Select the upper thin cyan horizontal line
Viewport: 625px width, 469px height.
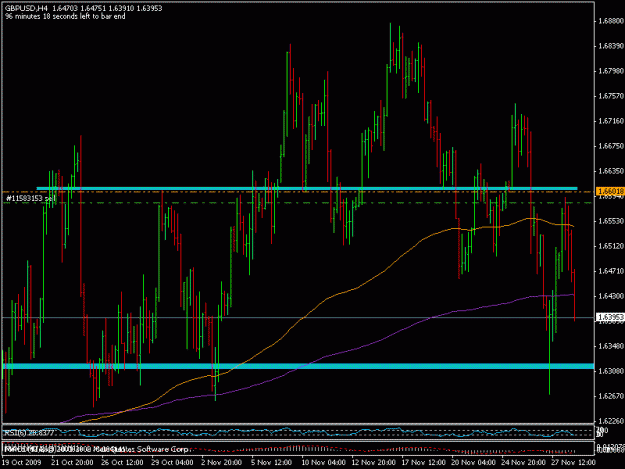pyautogui.click(x=307, y=188)
